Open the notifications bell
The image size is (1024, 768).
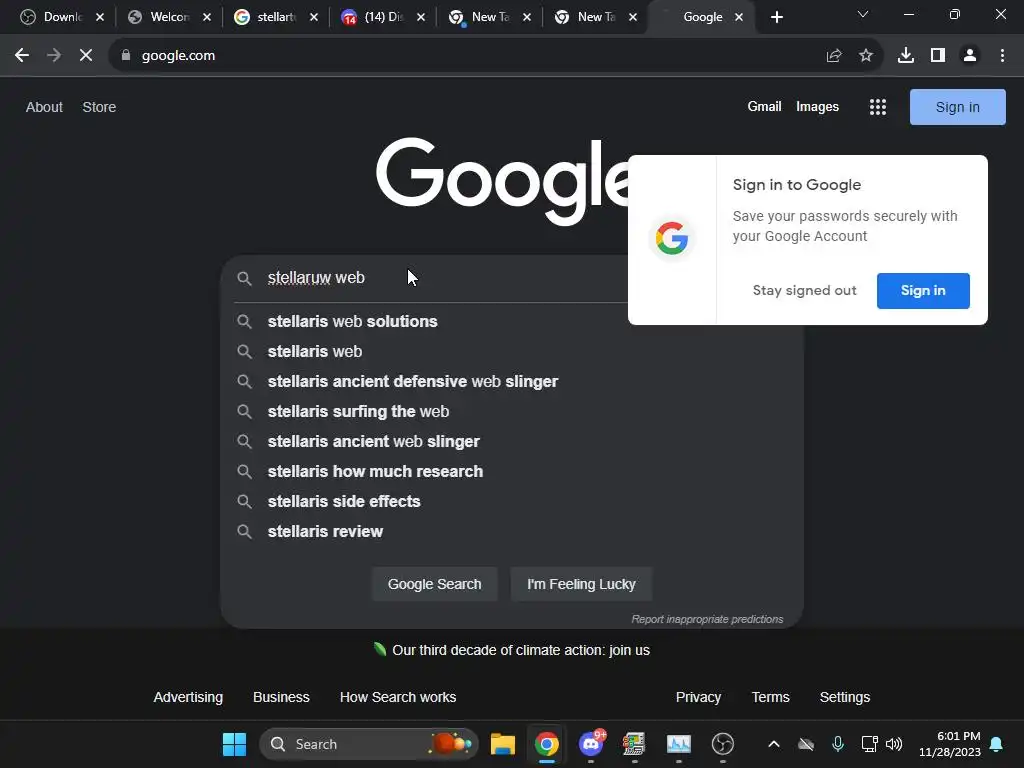tap(997, 744)
